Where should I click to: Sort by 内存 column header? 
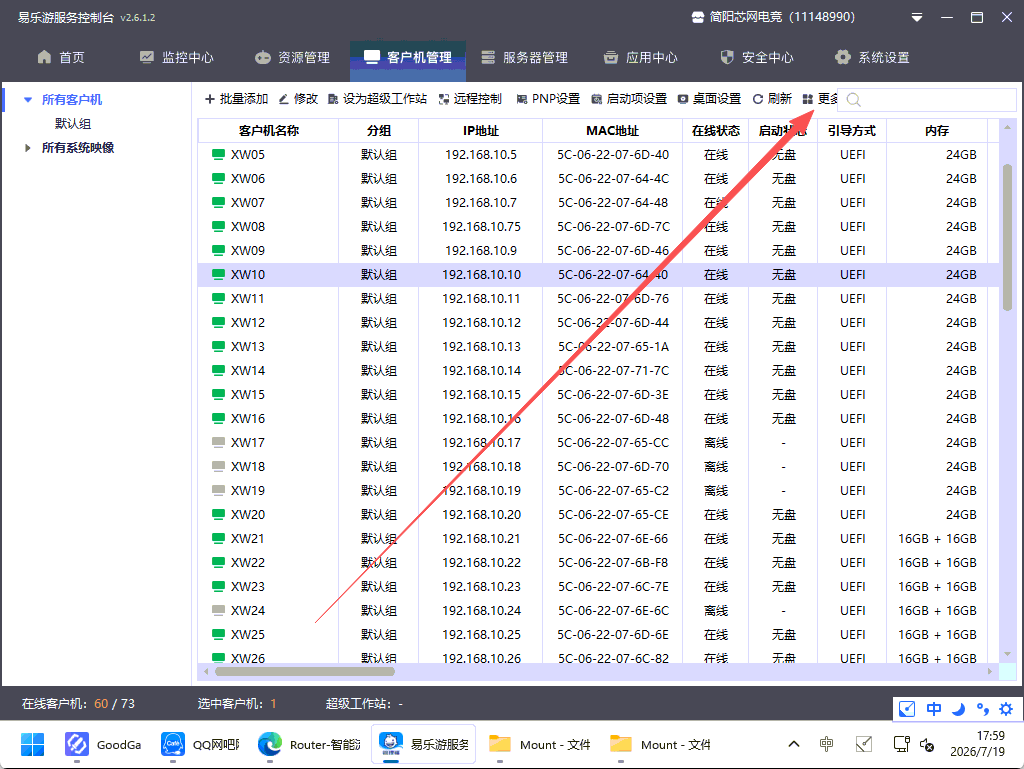(936, 131)
